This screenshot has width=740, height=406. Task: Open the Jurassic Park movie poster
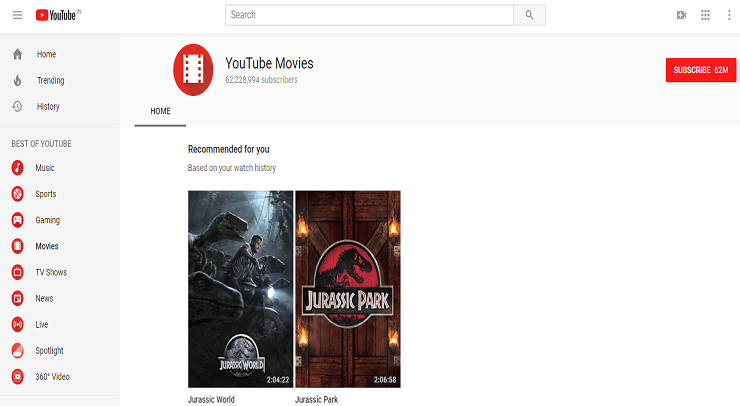coord(348,289)
